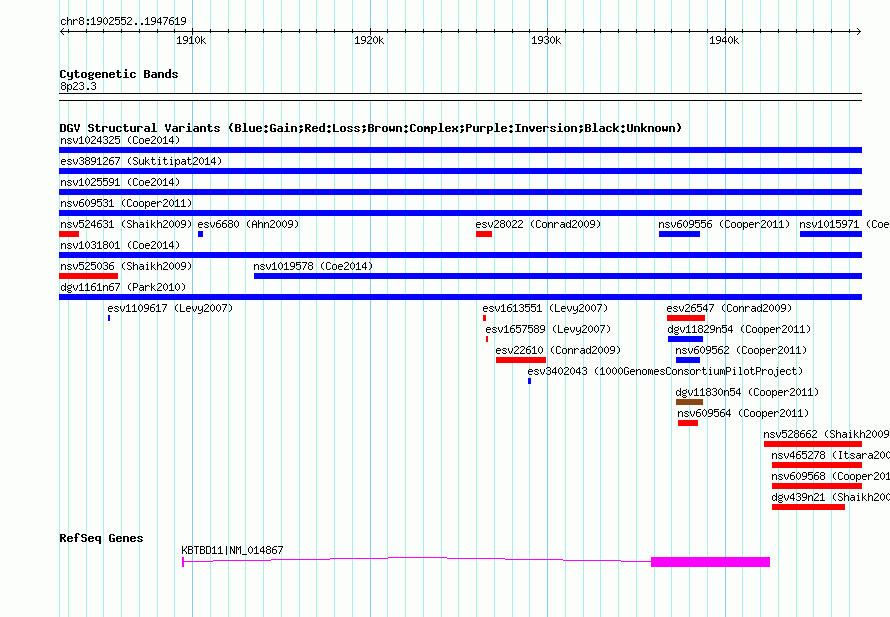The image size is (890, 617).
Task: Select red loss bar under esv28022
Action: [484, 234]
